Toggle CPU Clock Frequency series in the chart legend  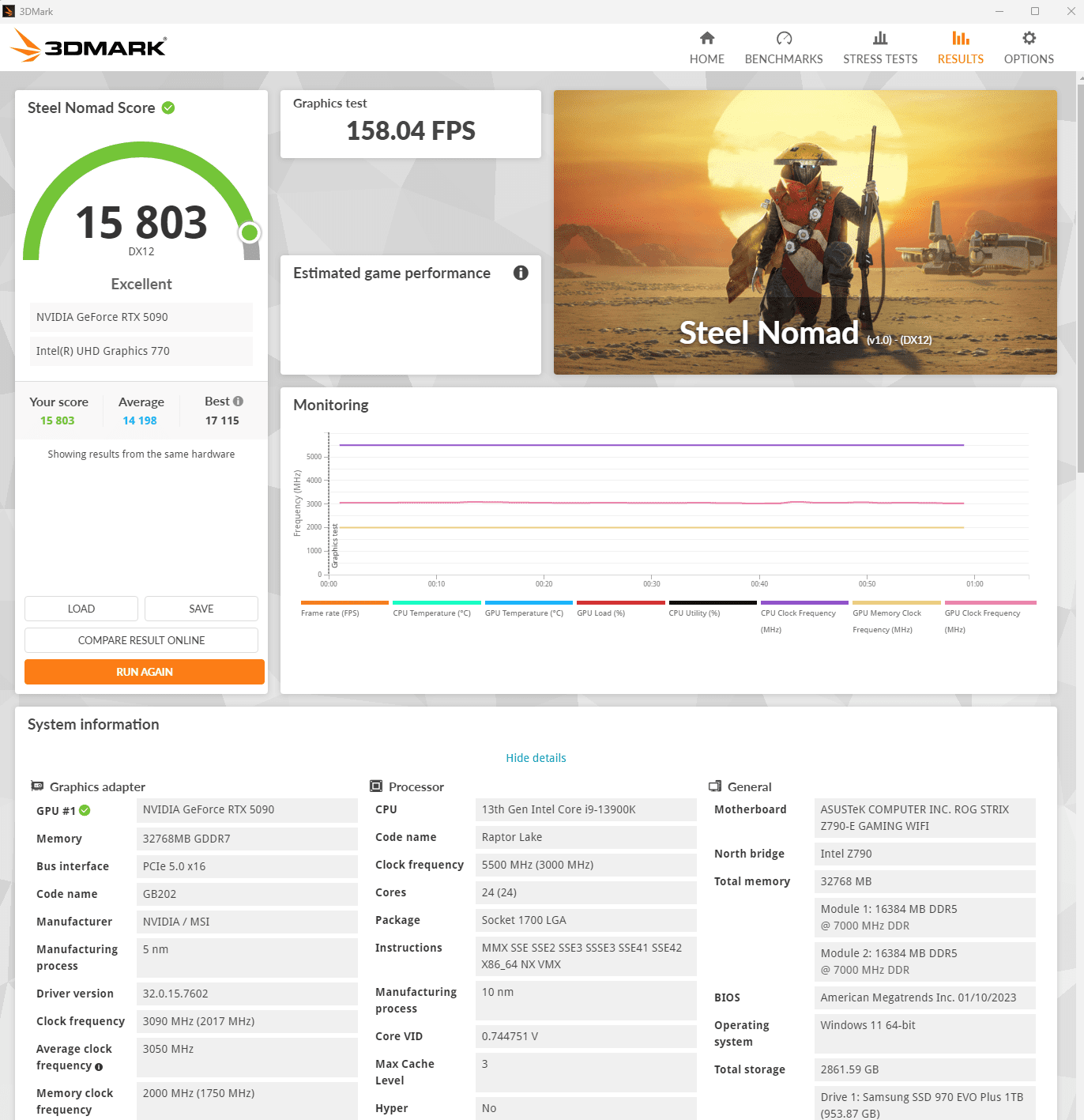pyautogui.click(x=804, y=617)
